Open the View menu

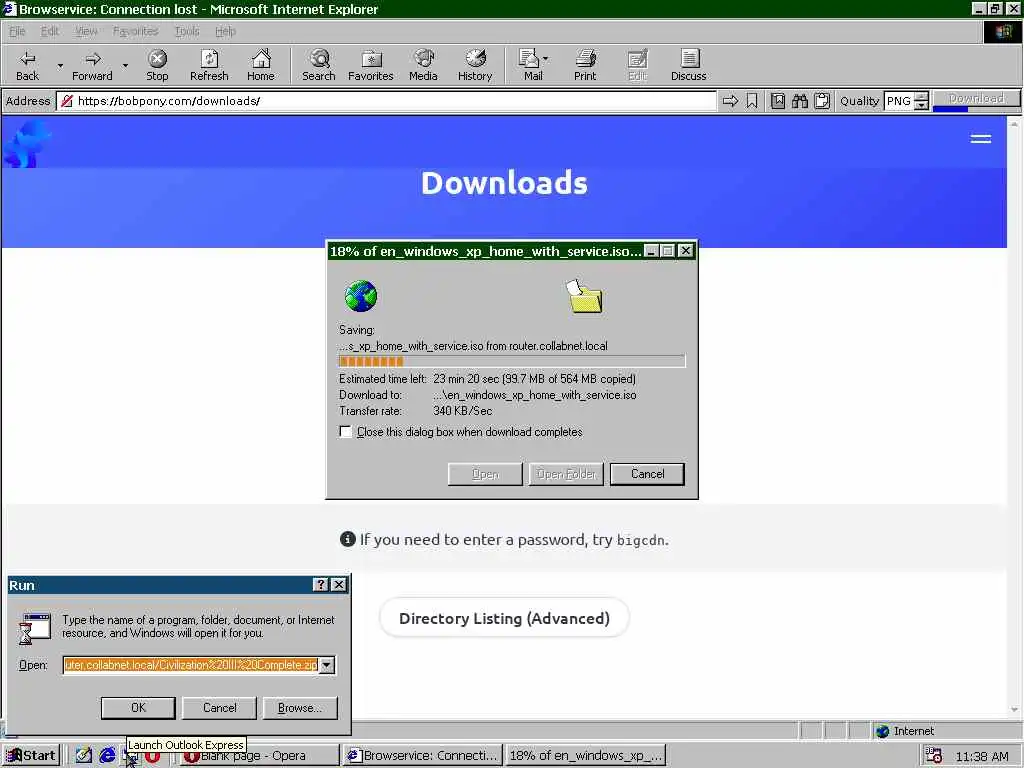click(86, 31)
